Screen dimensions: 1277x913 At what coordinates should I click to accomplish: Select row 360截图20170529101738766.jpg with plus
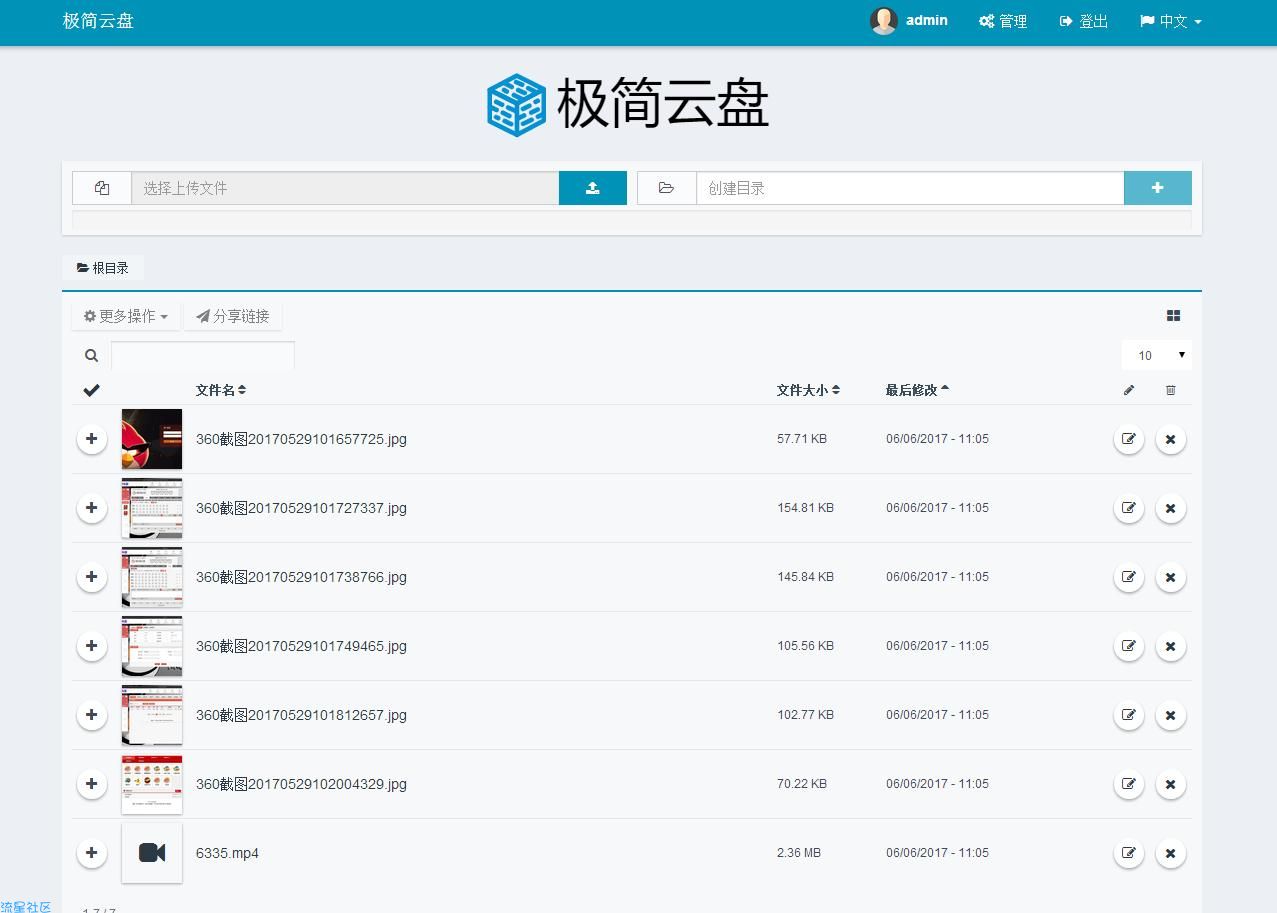coord(91,577)
